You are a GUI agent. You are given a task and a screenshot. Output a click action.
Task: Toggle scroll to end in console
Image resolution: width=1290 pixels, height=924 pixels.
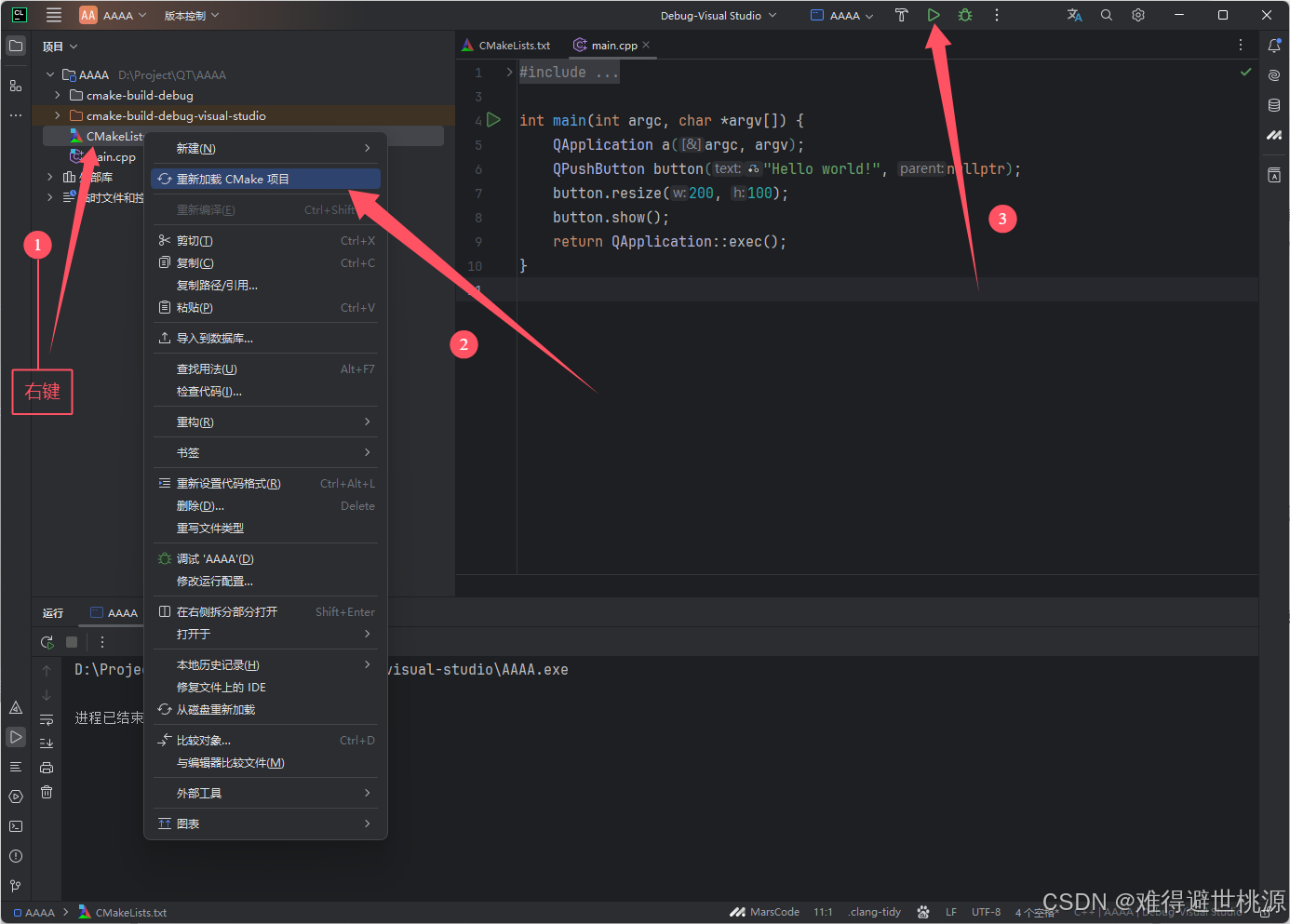[x=47, y=743]
